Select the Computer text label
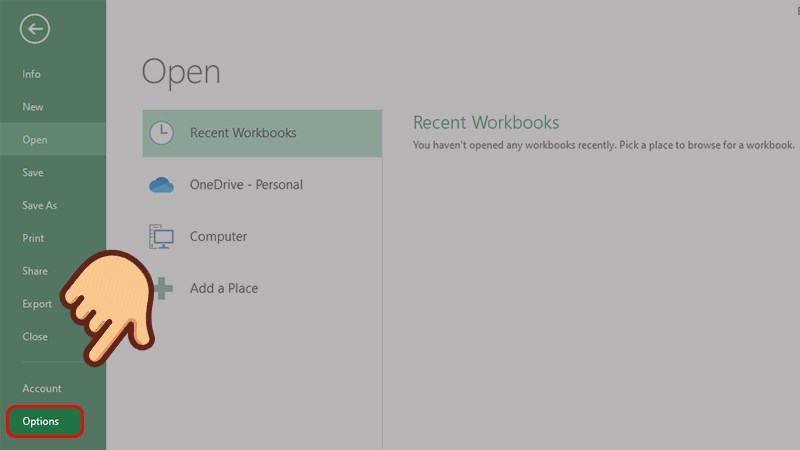Screen dimensions: 800x450 coord(218,237)
